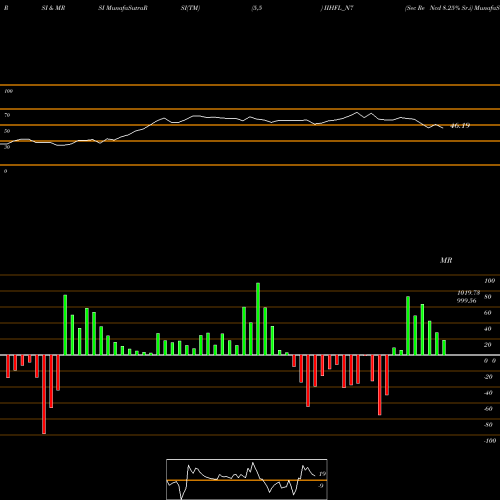Open the mini overview chart thumbnail
The height and width of the screenshot is (500, 500).
point(247,479)
